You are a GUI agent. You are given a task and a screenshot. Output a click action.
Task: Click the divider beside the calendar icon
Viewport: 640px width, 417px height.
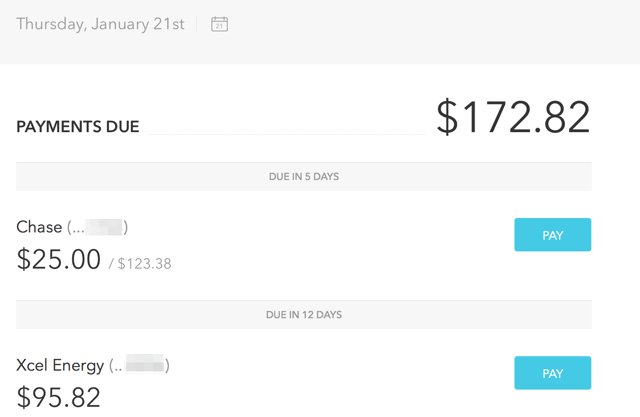click(197, 24)
